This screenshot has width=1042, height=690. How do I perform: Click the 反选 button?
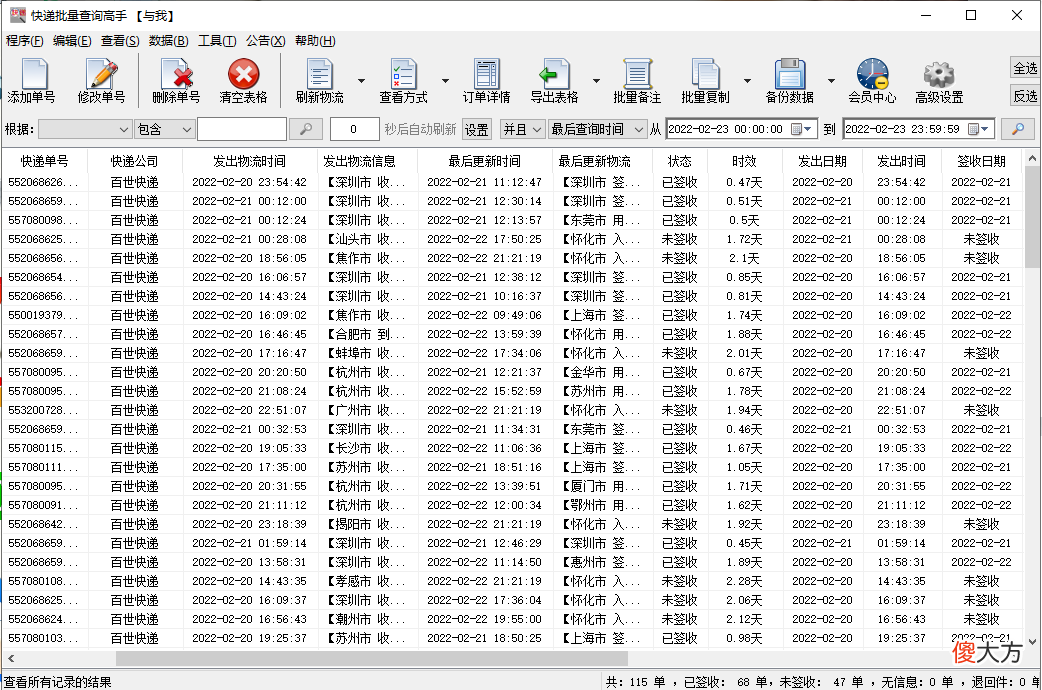tap(1025, 96)
